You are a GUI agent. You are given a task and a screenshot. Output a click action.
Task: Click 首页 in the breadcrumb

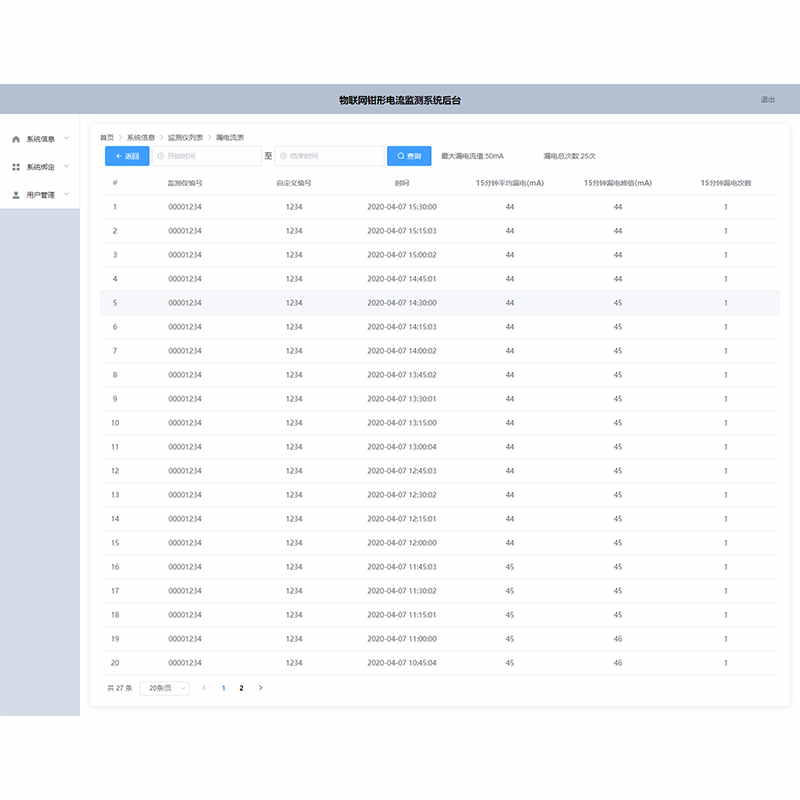(107, 137)
